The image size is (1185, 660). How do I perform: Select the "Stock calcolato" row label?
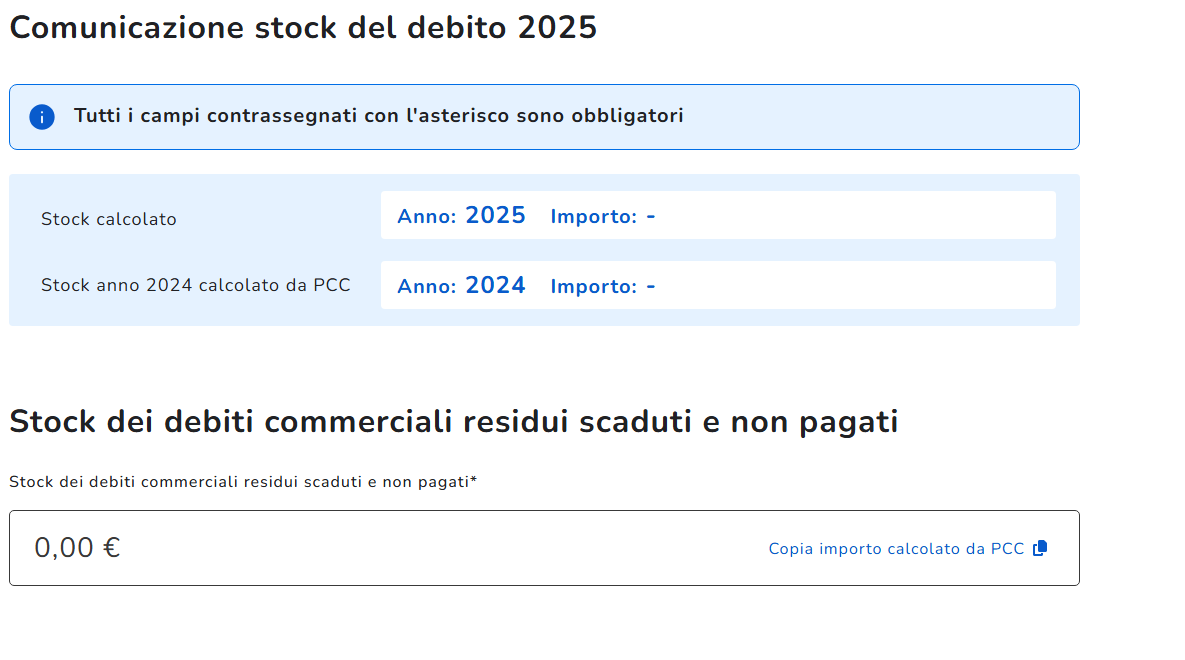109,219
